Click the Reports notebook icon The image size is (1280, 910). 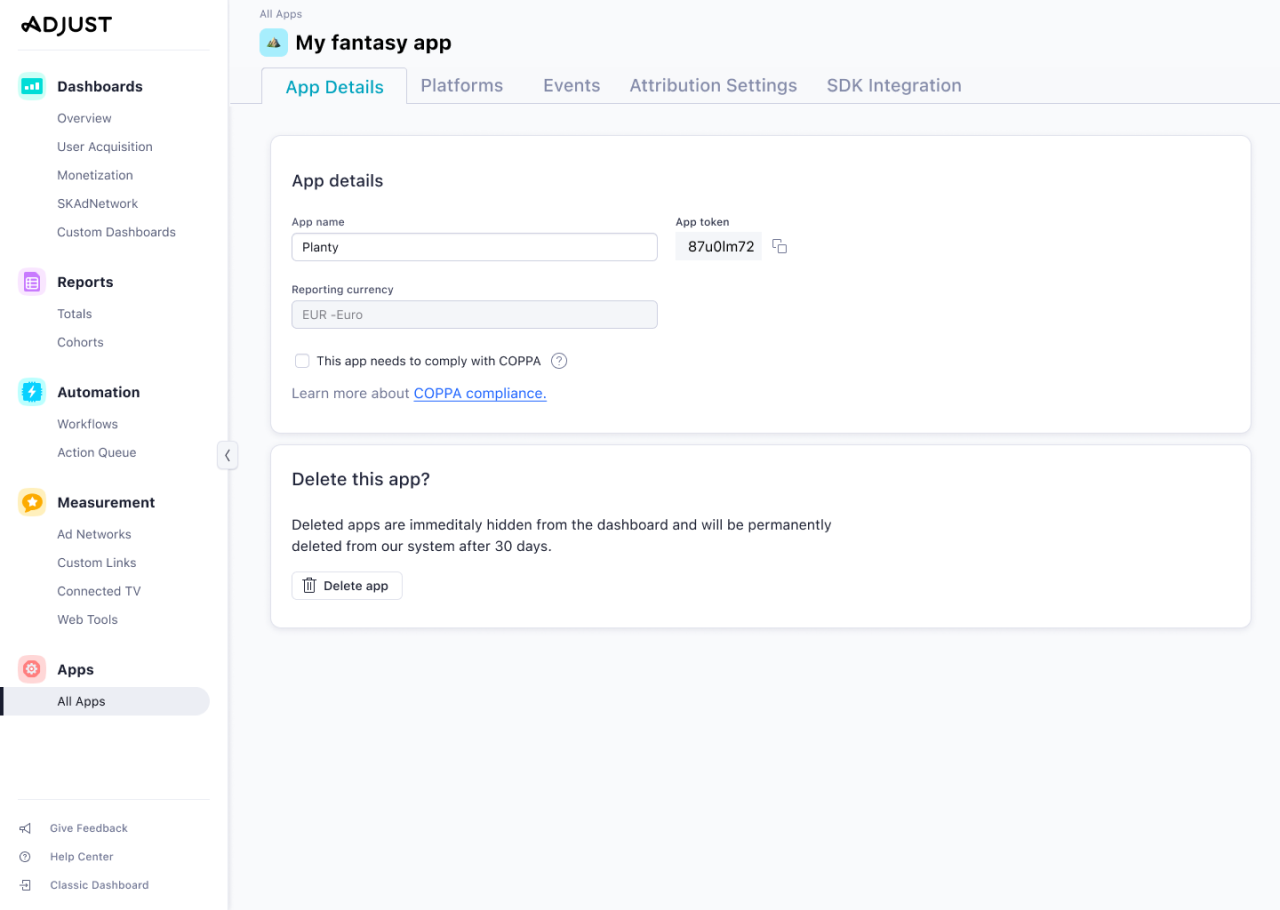click(31, 282)
